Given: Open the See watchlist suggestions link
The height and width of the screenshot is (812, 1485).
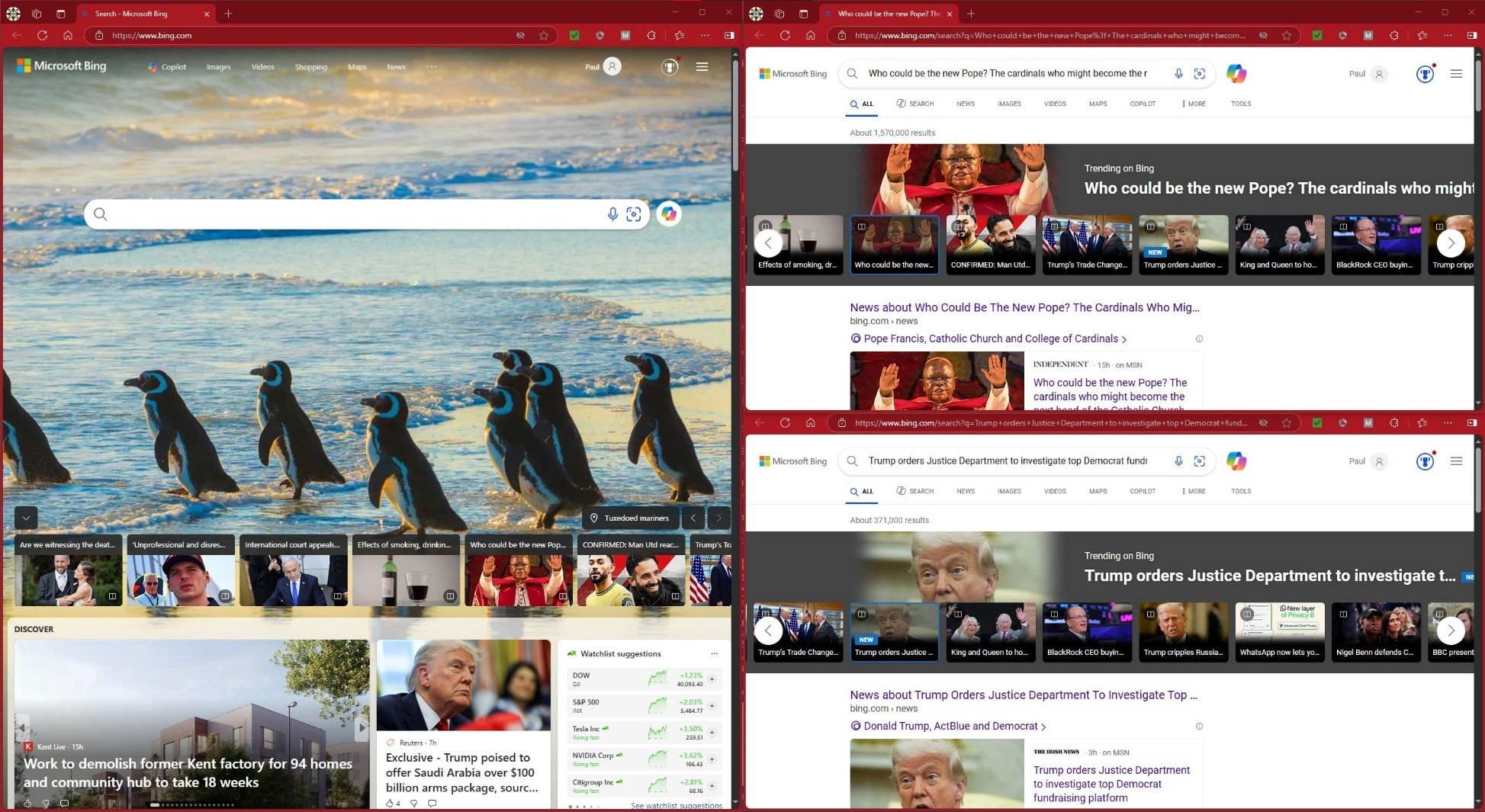Looking at the screenshot, I should 677,805.
